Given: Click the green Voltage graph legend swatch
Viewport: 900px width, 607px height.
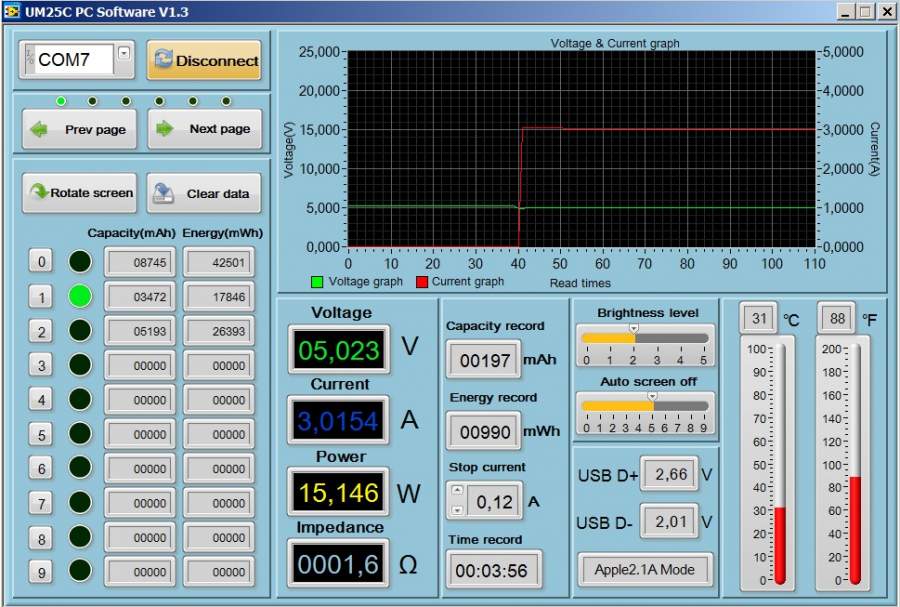Looking at the screenshot, I should 317,282.
